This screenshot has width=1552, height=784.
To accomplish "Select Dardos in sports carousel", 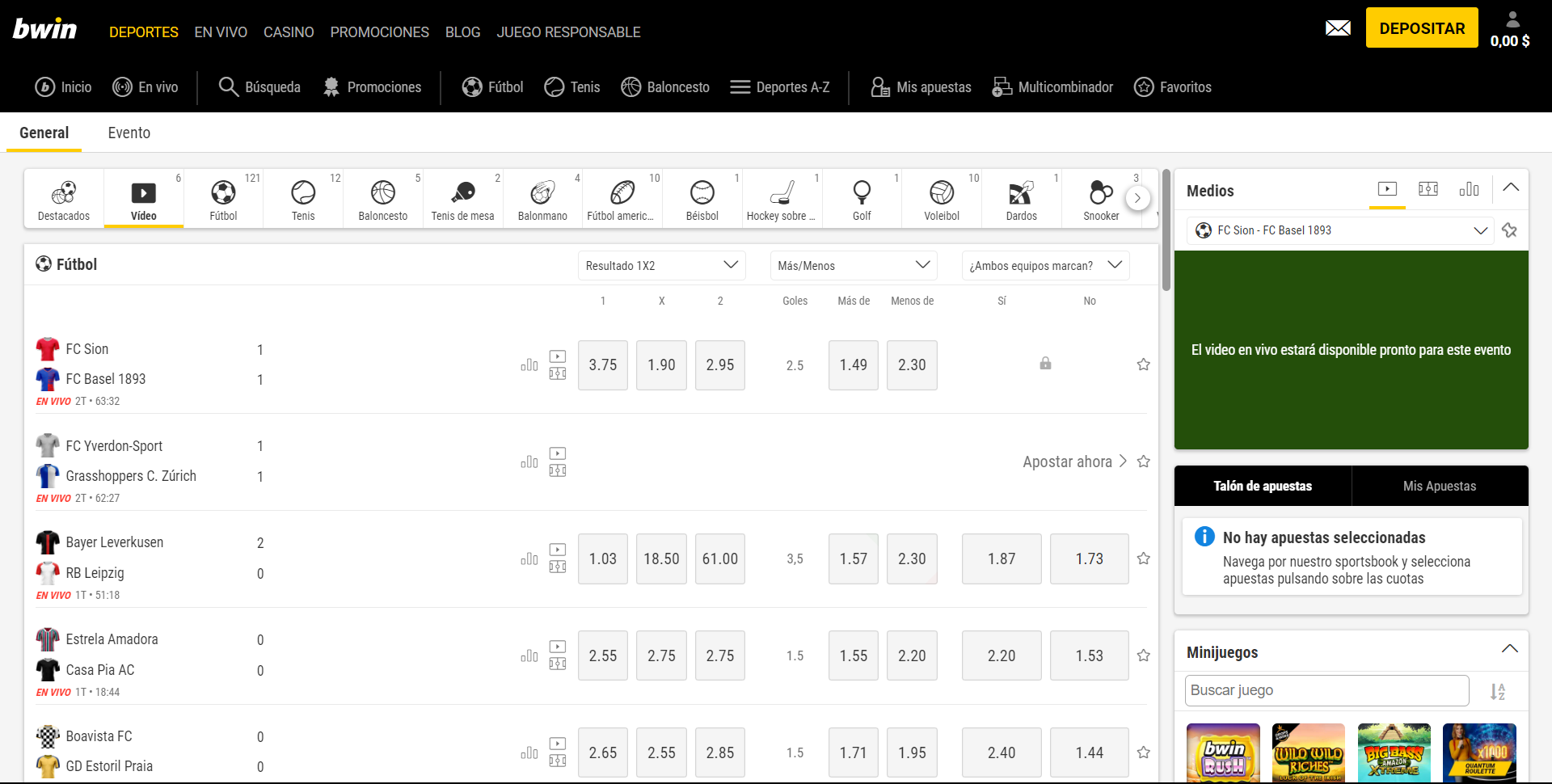I will tap(1021, 199).
